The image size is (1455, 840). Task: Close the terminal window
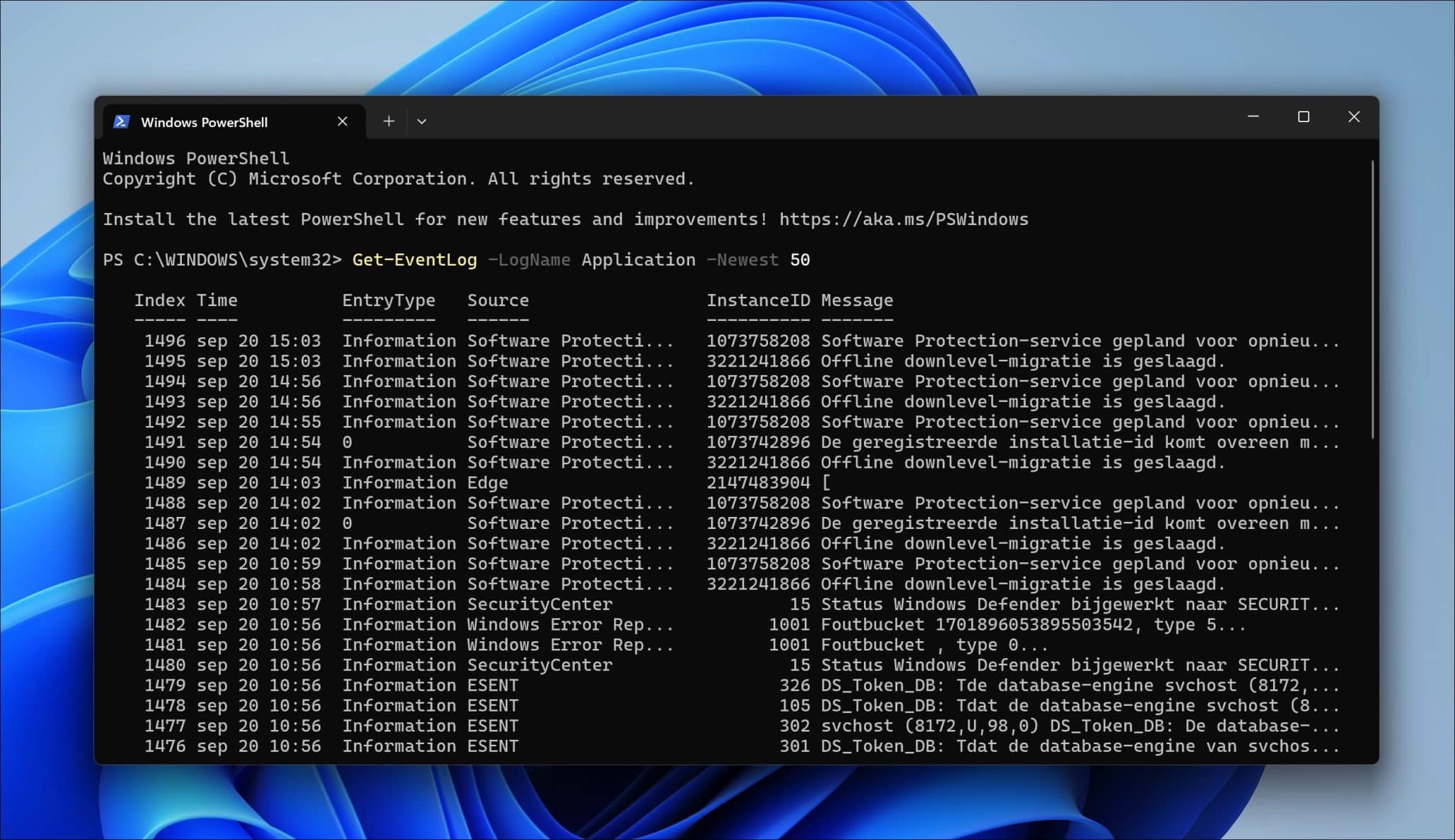coord(1353,116)
